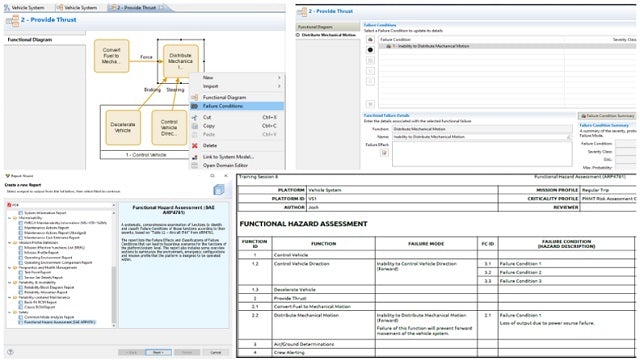
Task: Collapse the Maintainability folder
Action: point(10,218)
